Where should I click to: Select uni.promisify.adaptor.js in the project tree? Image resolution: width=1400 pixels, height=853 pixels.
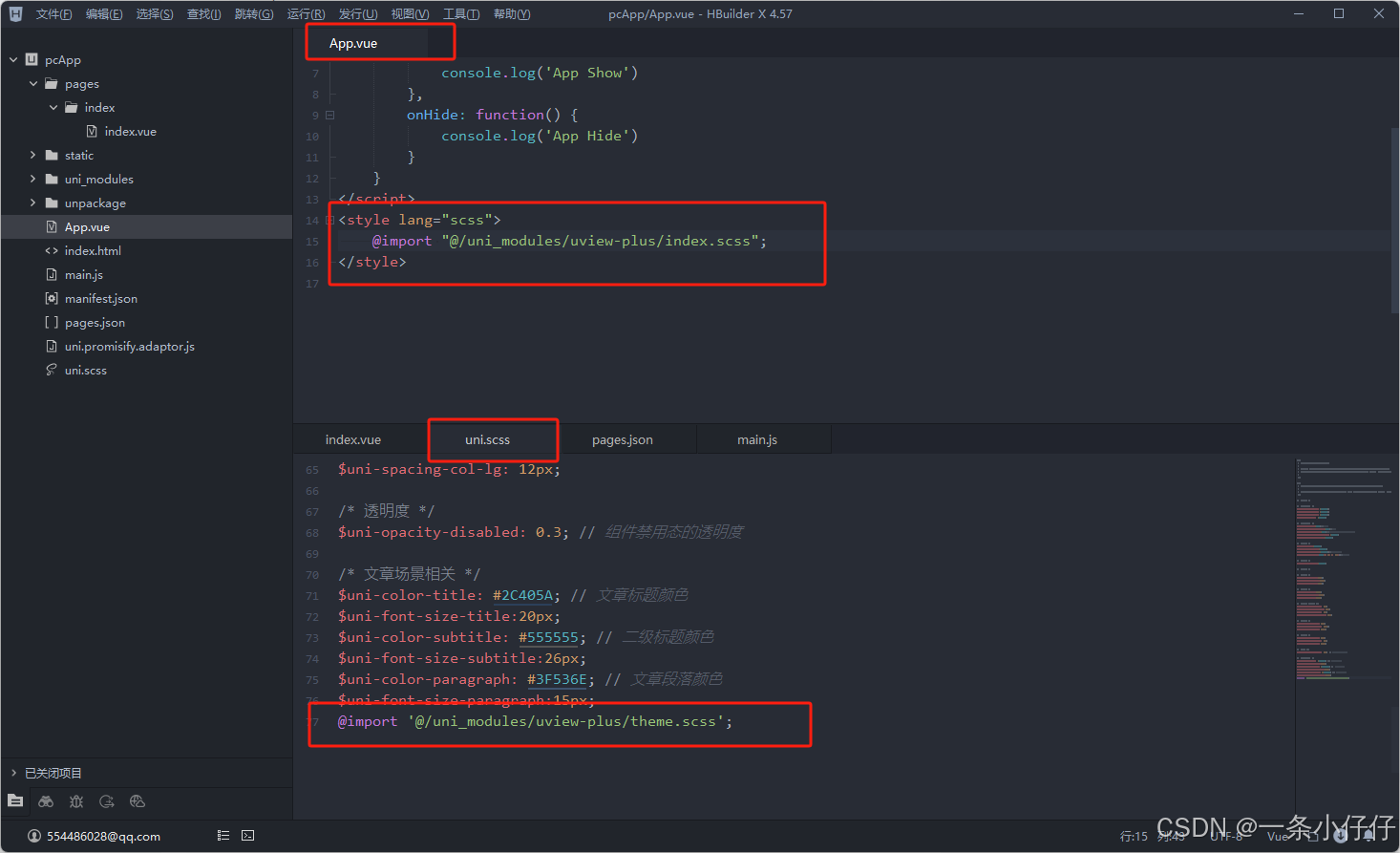pyautogui.click(x=146, y=346)
